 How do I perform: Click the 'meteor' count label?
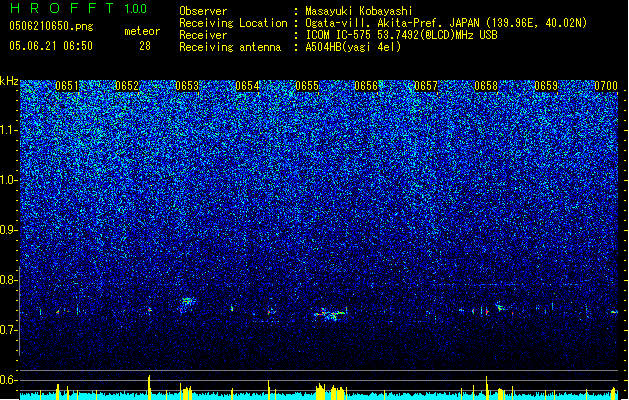tap(142, 31)
